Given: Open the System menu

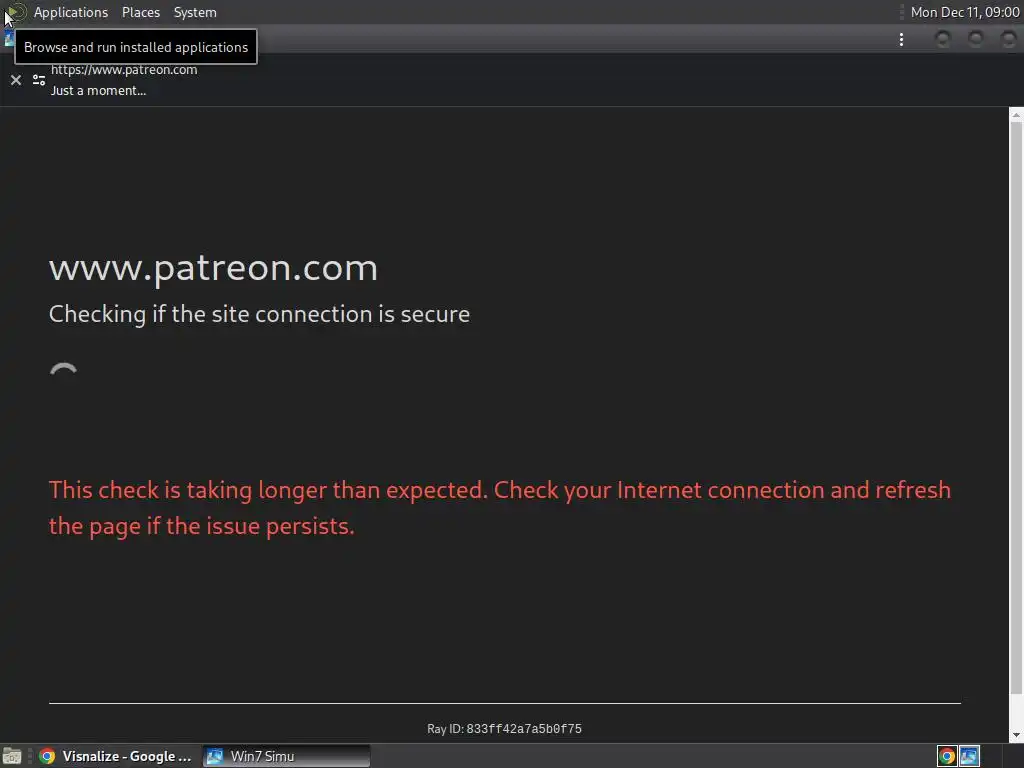Looking at the screenshot, I should [195, 12].
